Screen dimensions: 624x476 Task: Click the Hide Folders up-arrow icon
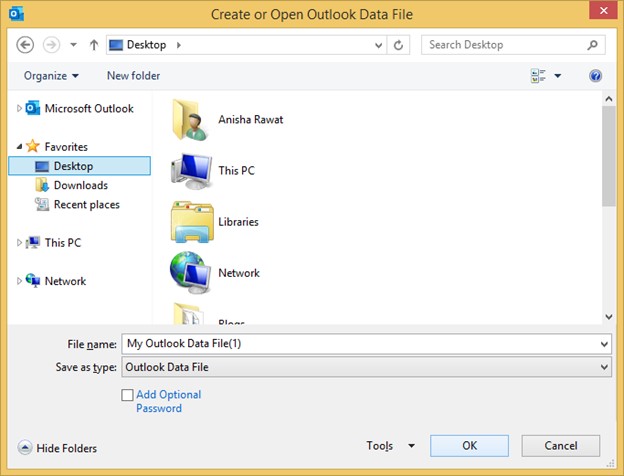point(25,447)
